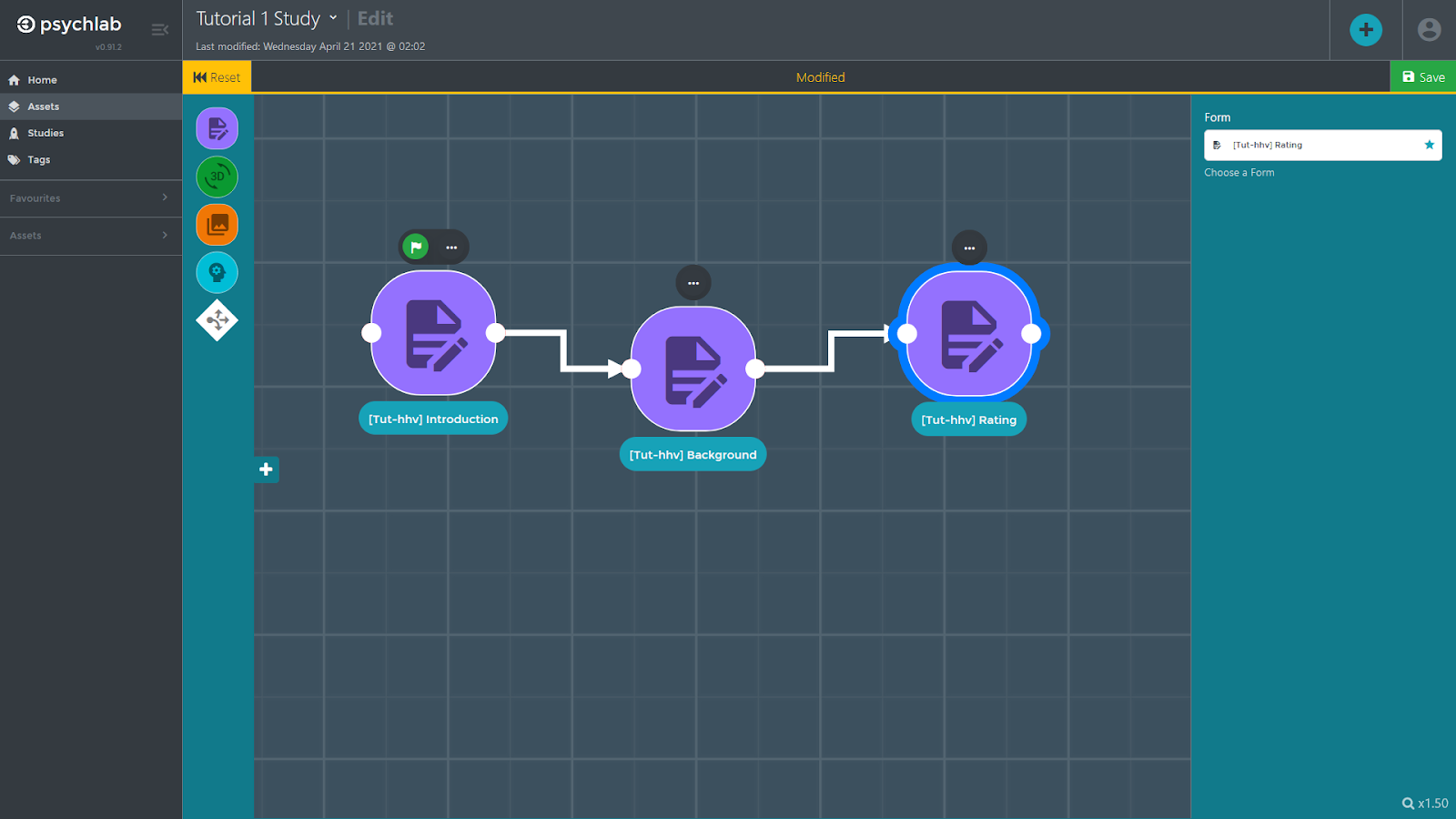Expand the Favourites section
The width and height of the screenshot is (1456, 819).
pyautogui.click(x=91, y=197)
